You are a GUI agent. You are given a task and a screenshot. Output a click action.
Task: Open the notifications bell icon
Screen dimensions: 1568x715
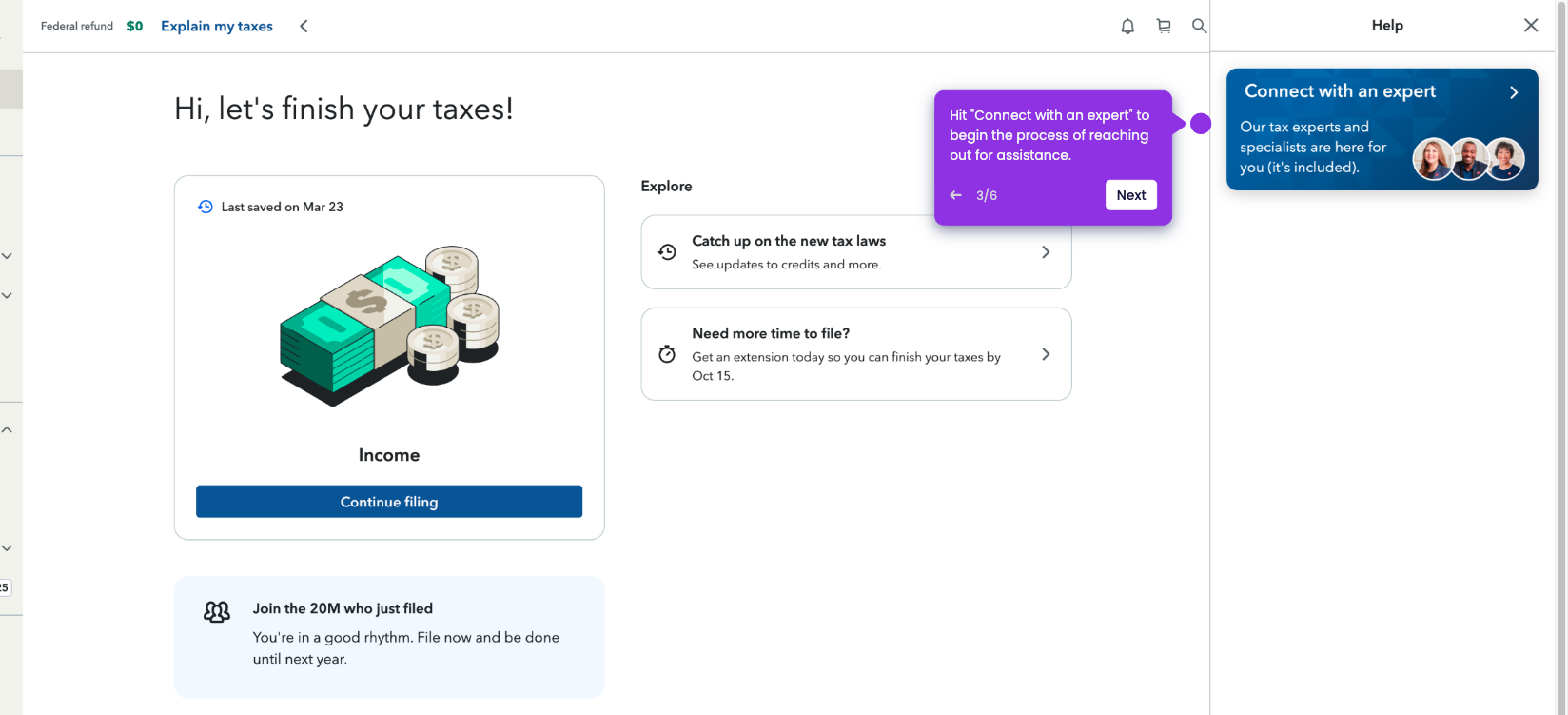(1127, 27)
